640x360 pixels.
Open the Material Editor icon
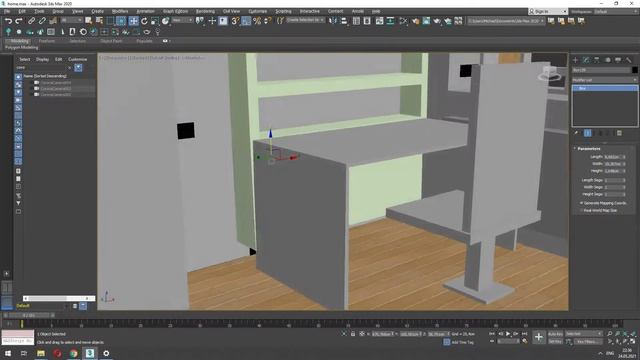click(404, 21)
